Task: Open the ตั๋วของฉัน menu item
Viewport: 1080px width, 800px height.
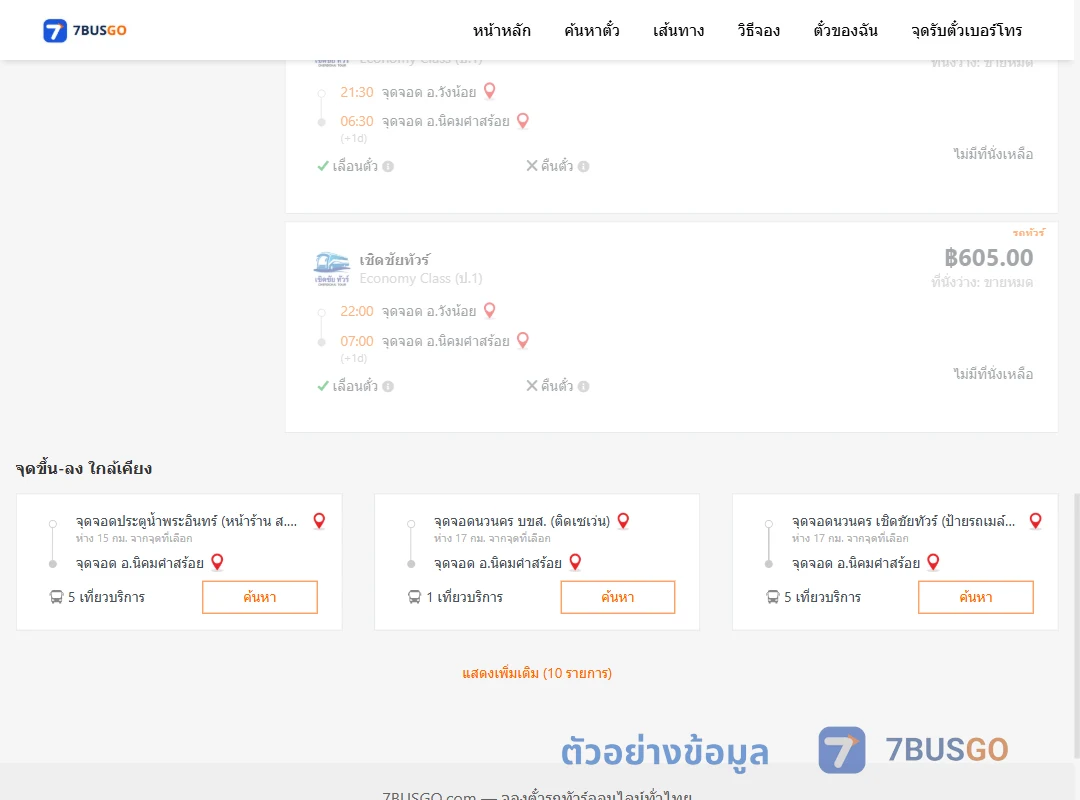Action: point(845,30)
